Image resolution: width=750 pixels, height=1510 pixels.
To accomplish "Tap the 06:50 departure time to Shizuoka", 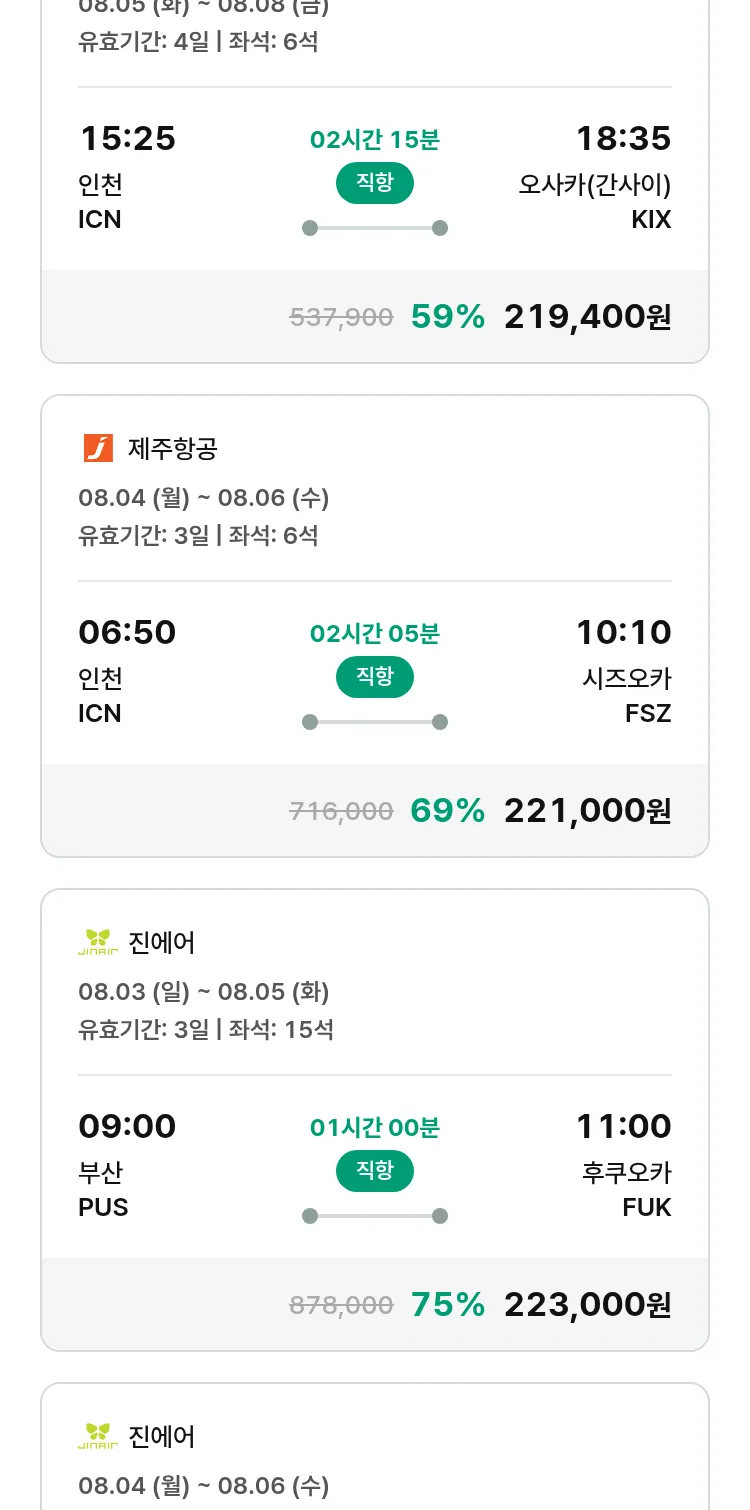I will pyautogui.click(x=127, y=633).
